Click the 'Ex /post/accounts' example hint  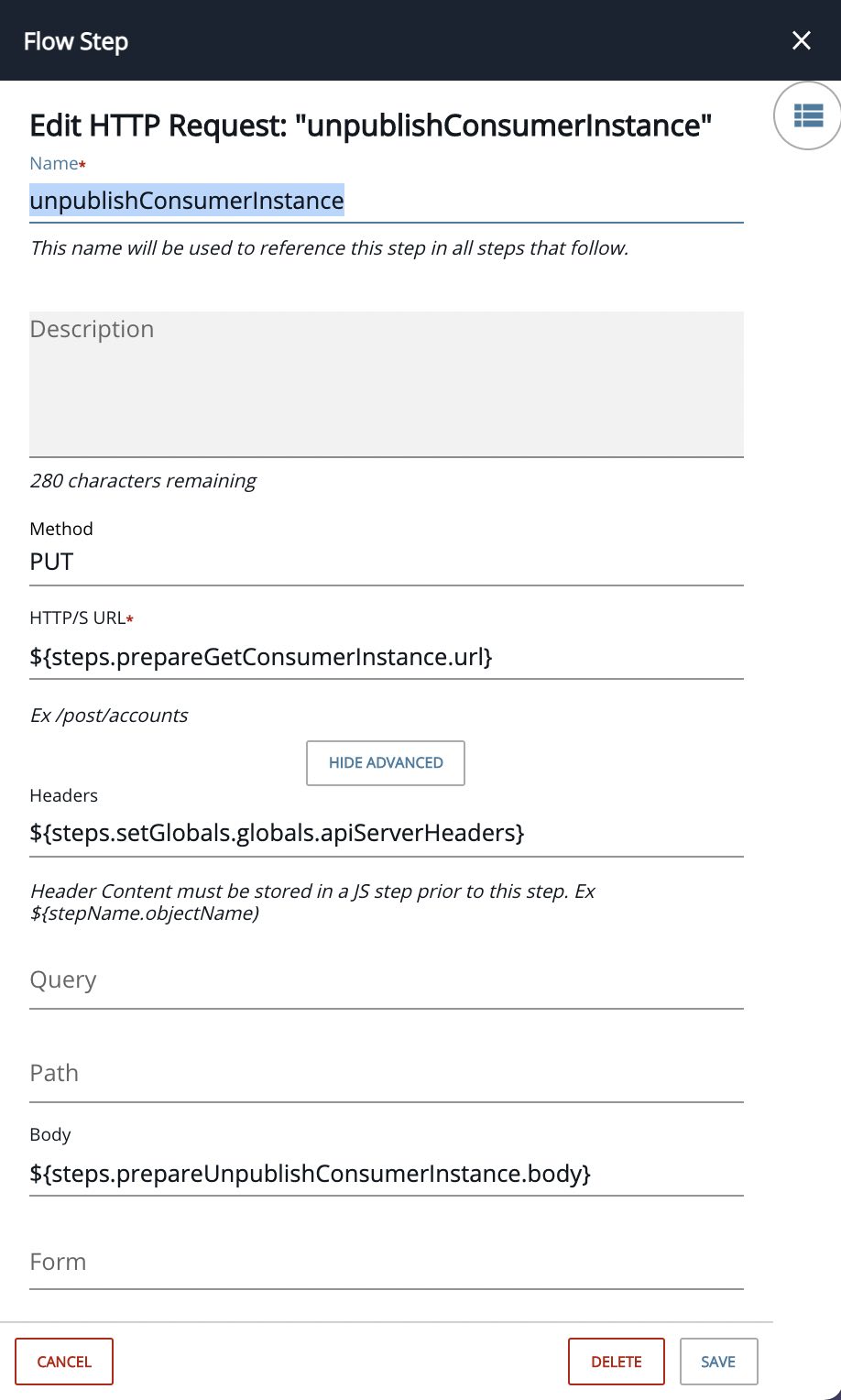tap(109, 716)
